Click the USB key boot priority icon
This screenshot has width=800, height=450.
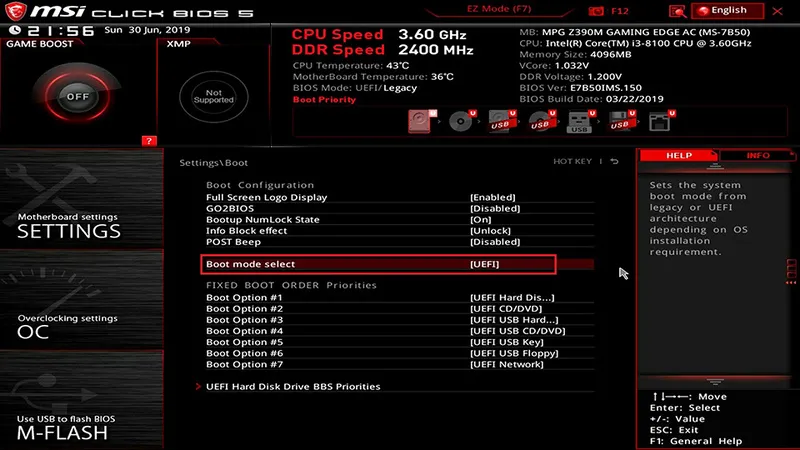[579, 122]
